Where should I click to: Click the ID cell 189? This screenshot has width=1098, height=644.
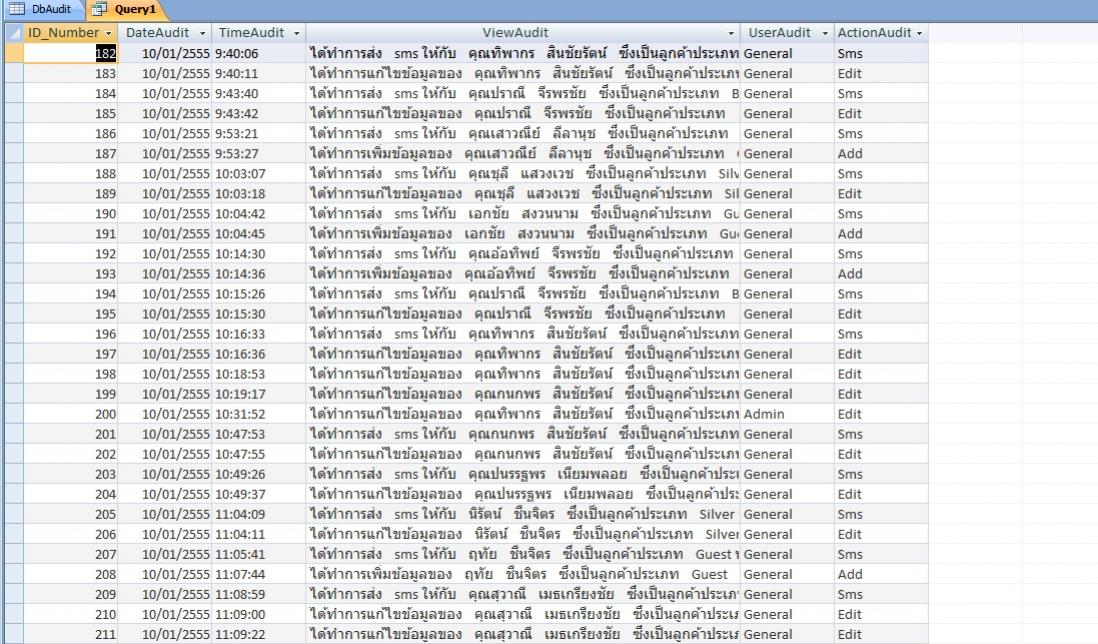(x=71, y=194)
